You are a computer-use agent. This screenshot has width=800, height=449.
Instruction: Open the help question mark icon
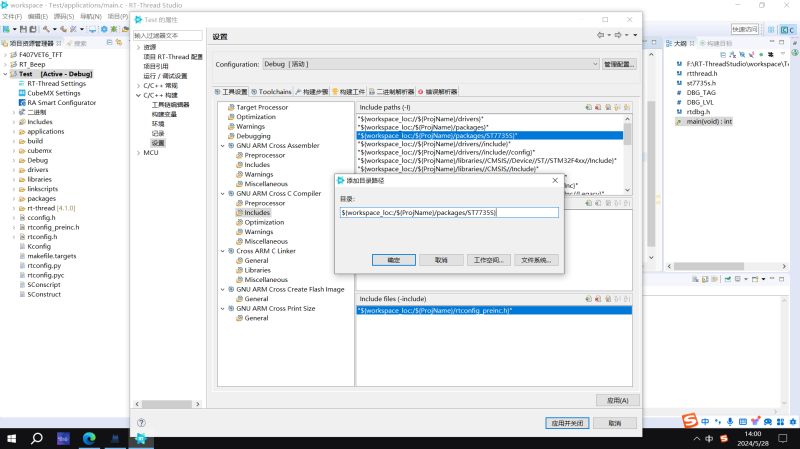[141, 422]
